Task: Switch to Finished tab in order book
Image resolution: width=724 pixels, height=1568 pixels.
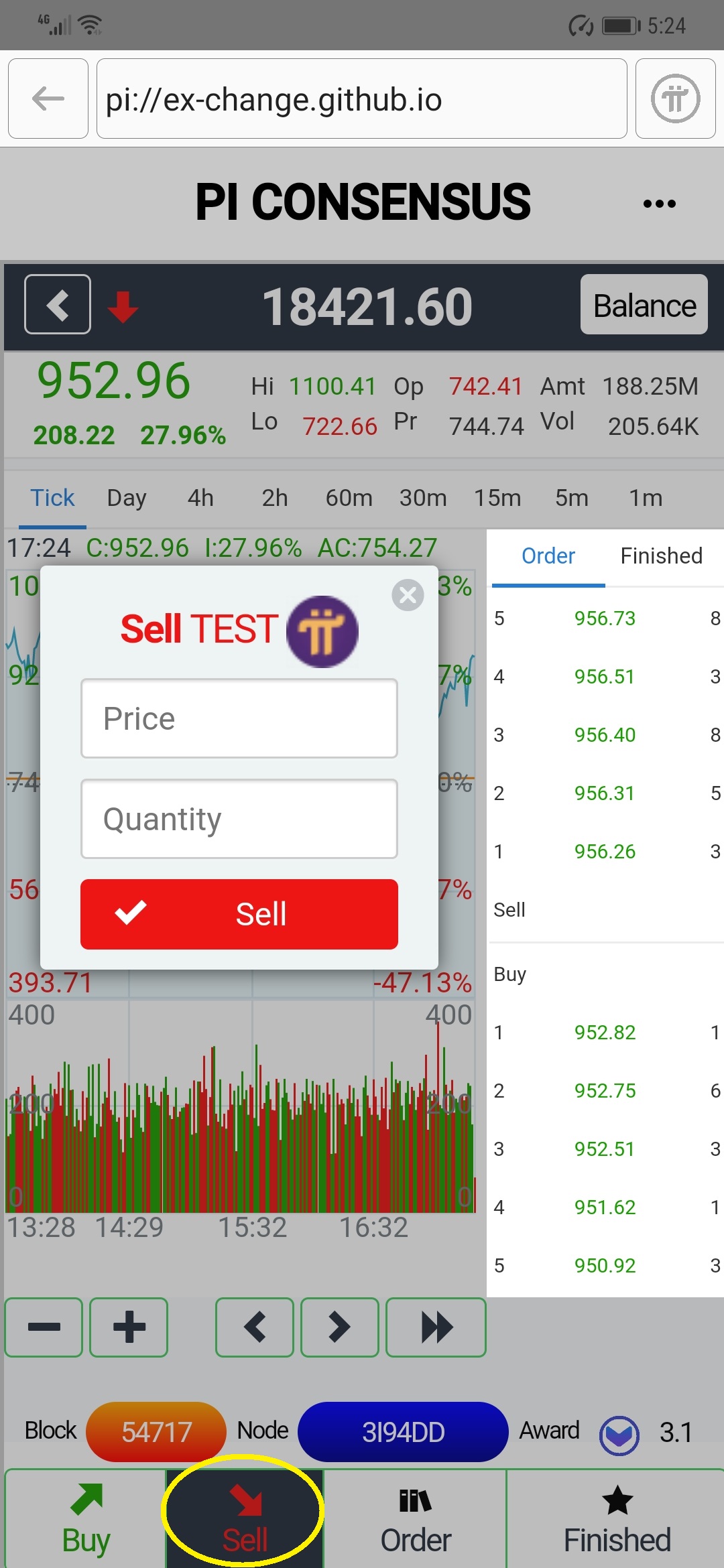Action: [x=661, y=556]
